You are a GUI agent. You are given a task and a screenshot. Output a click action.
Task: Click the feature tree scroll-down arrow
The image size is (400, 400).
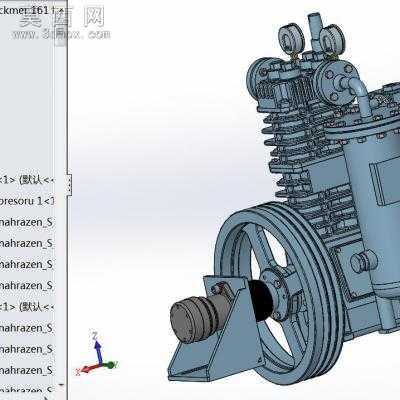[61, 385]
